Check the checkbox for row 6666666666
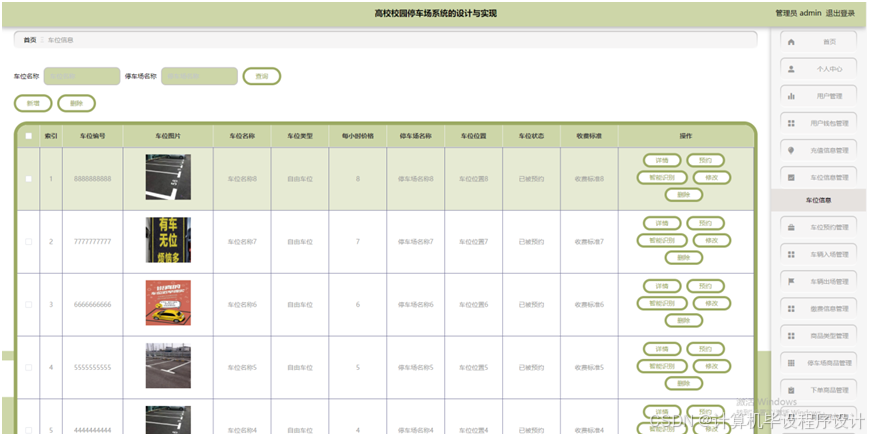This screenshot has width=869, height=436. [29, 305]
